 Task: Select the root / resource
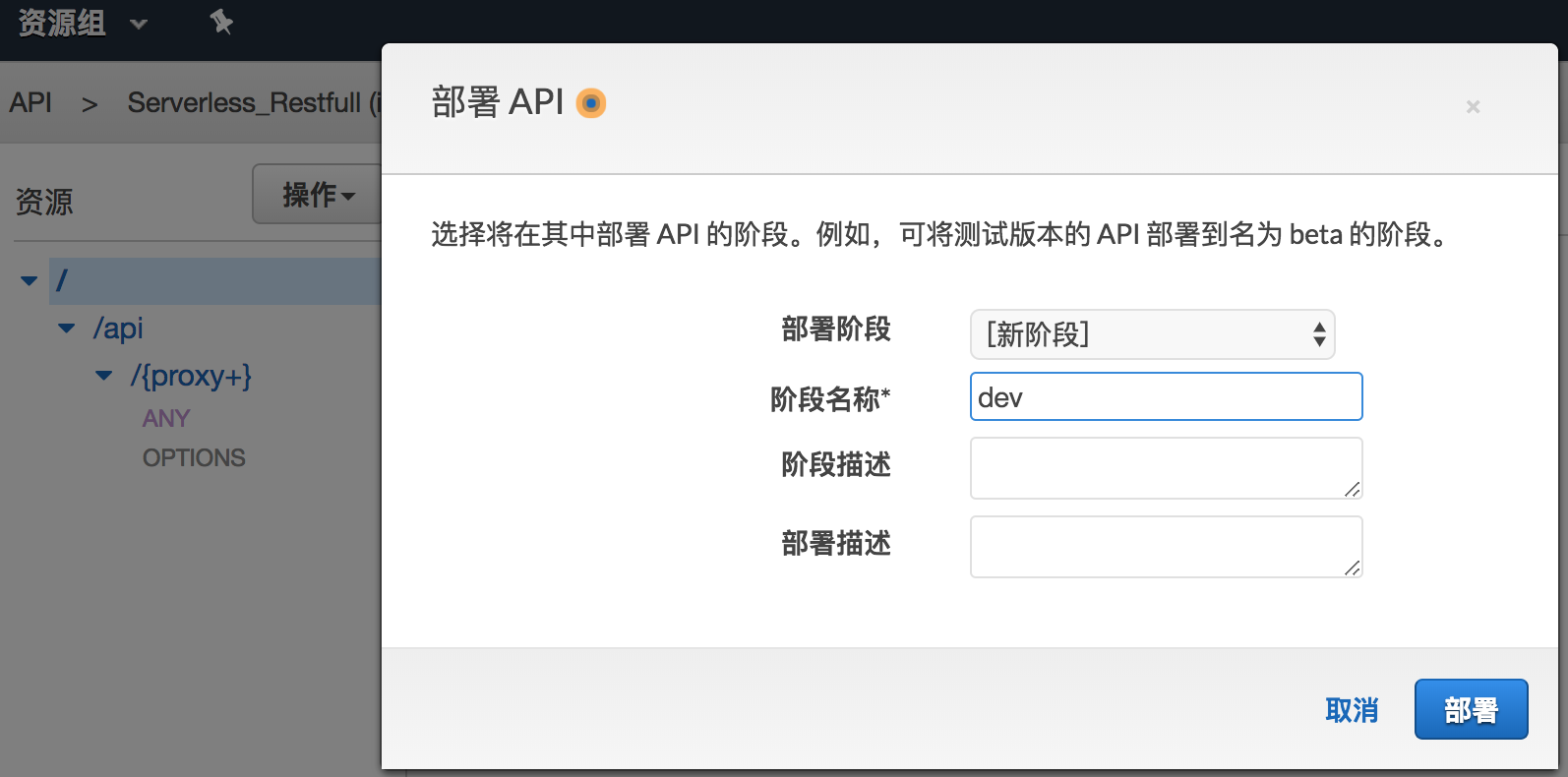click(62, 281)
